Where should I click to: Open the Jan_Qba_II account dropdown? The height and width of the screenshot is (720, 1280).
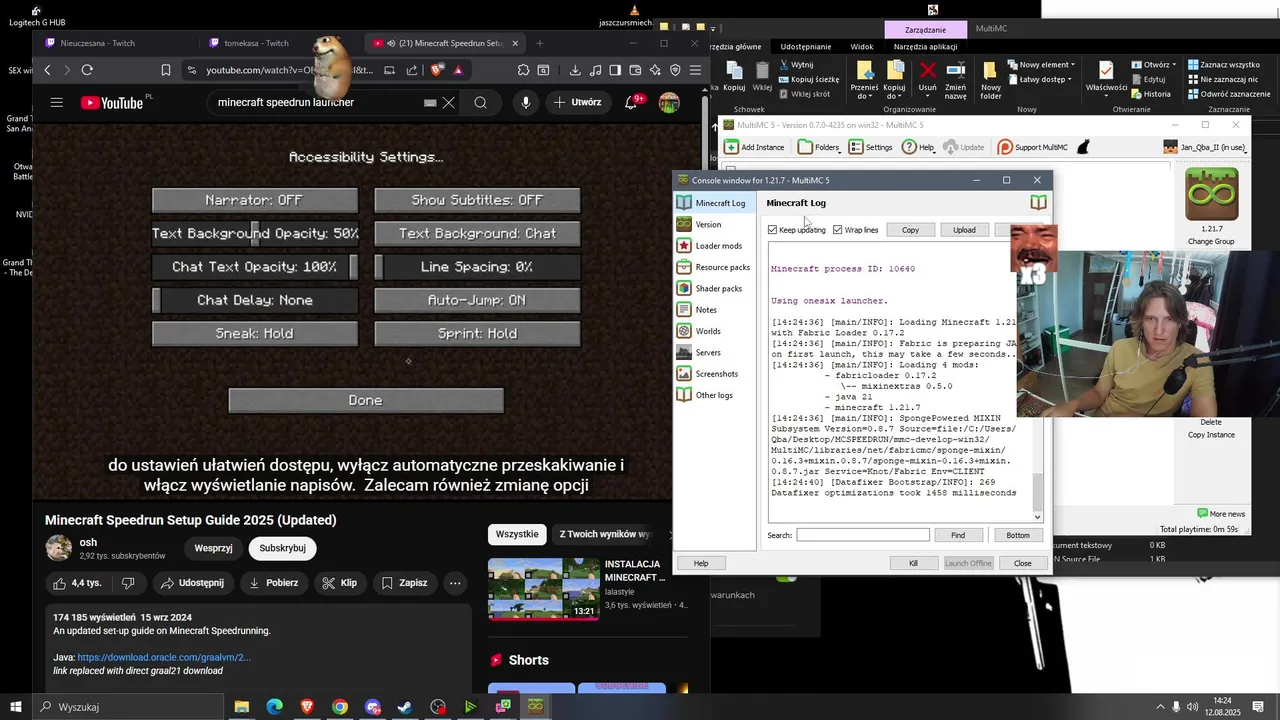pyautogui.click(x=1205, y=147)
